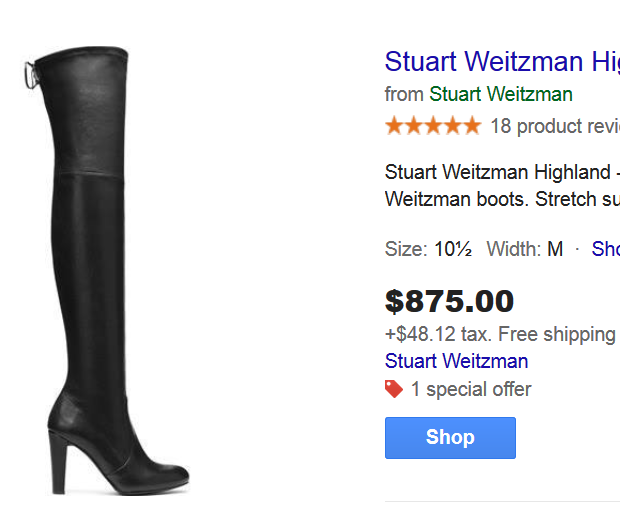Click the truncated link after Width M
This screenshot has width=620, height=507.
click(605, 249)
